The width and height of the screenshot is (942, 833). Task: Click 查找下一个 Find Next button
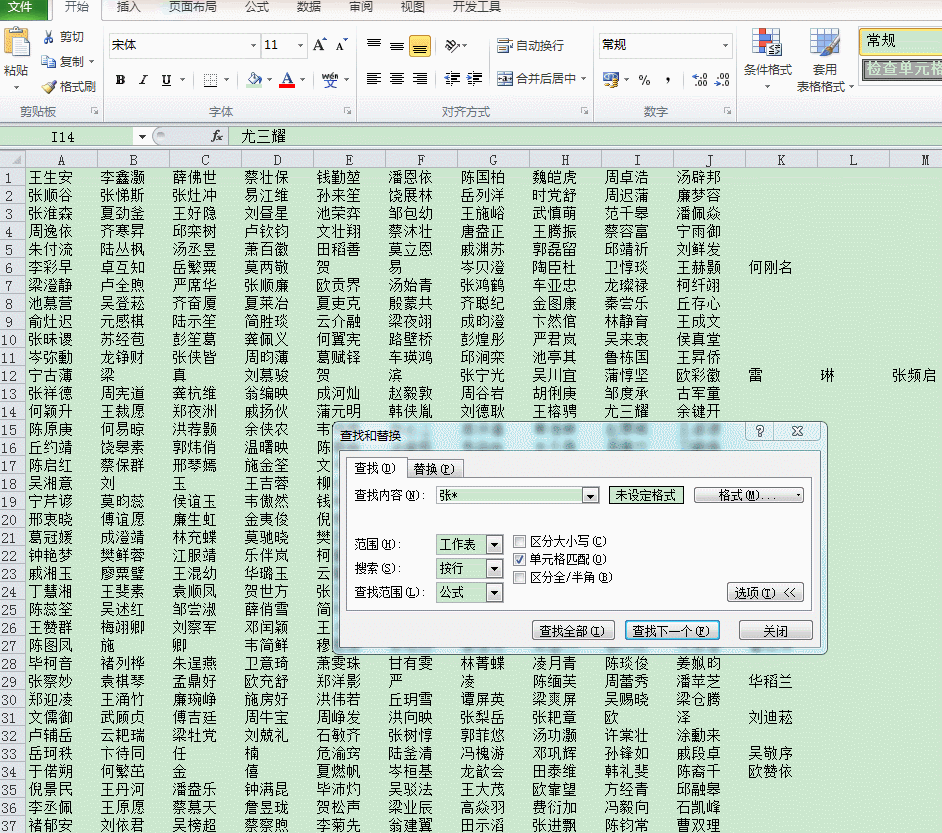click(672, 631)
